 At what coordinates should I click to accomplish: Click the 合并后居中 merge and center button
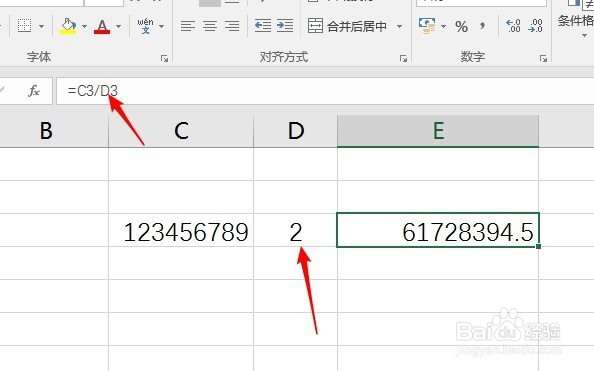coord(347,26)
